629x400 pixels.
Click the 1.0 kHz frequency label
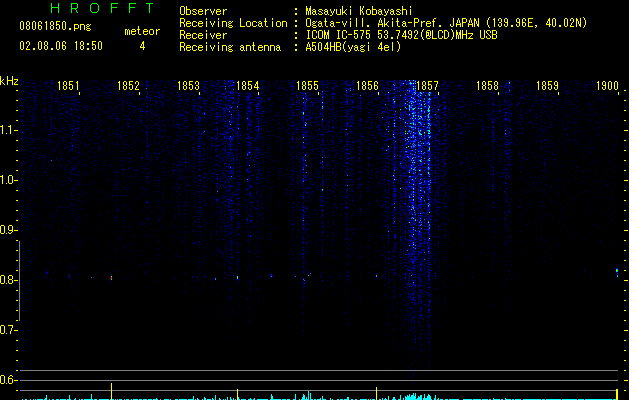tap(8, 180)
